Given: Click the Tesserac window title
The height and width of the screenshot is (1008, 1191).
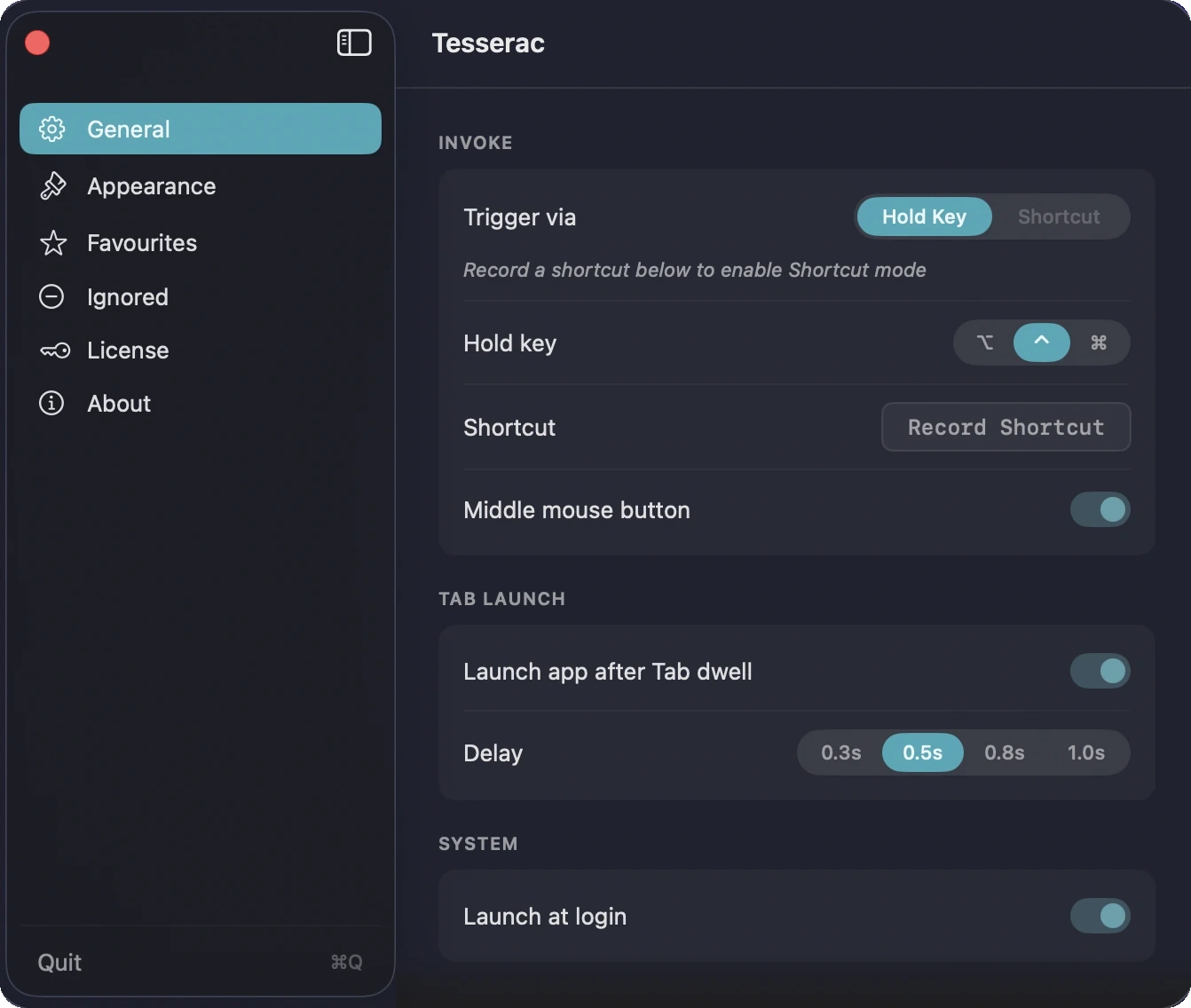Looking at the screenshot, I should tap(488, 43).
